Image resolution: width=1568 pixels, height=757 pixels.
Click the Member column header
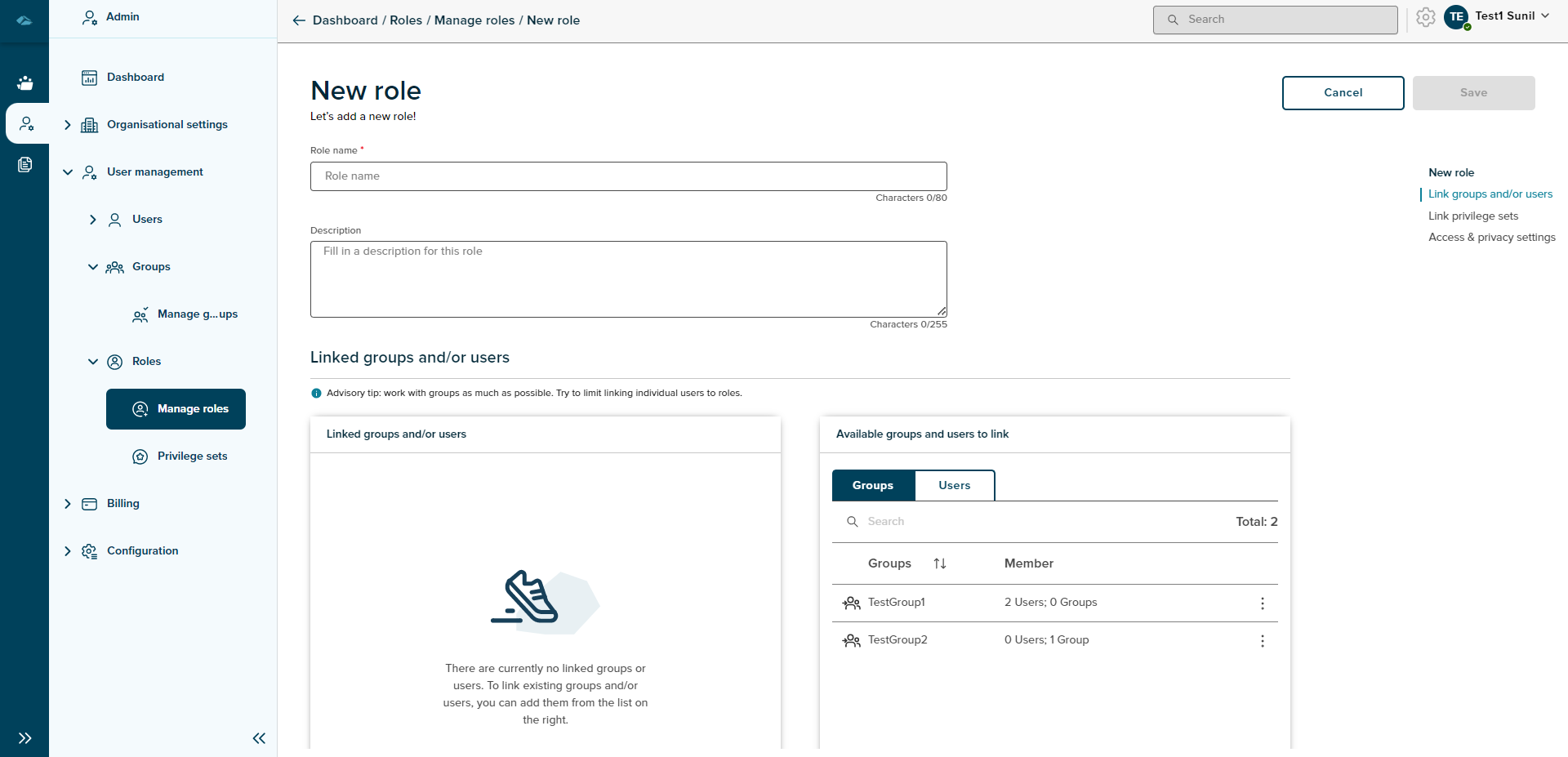[x=1029, y=563]
